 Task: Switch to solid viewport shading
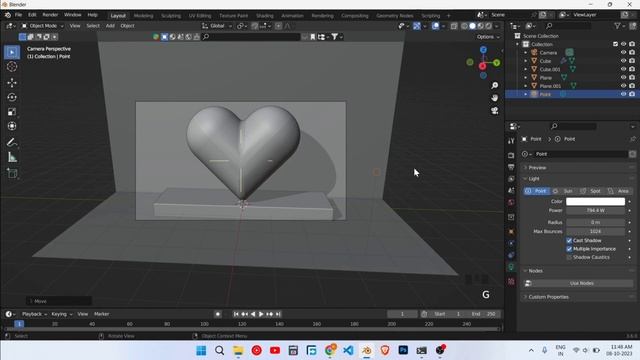(x=472, y=26)
